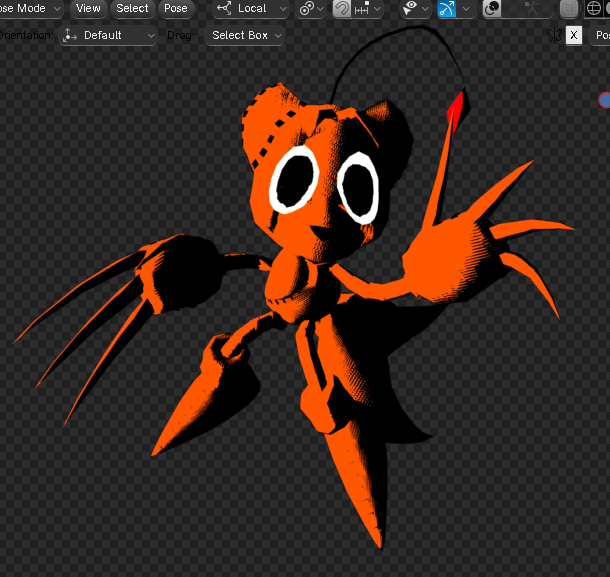This screenshot has width=610, height=577.
Task: Expand the overlays options arrow
Action: point(511,8)
